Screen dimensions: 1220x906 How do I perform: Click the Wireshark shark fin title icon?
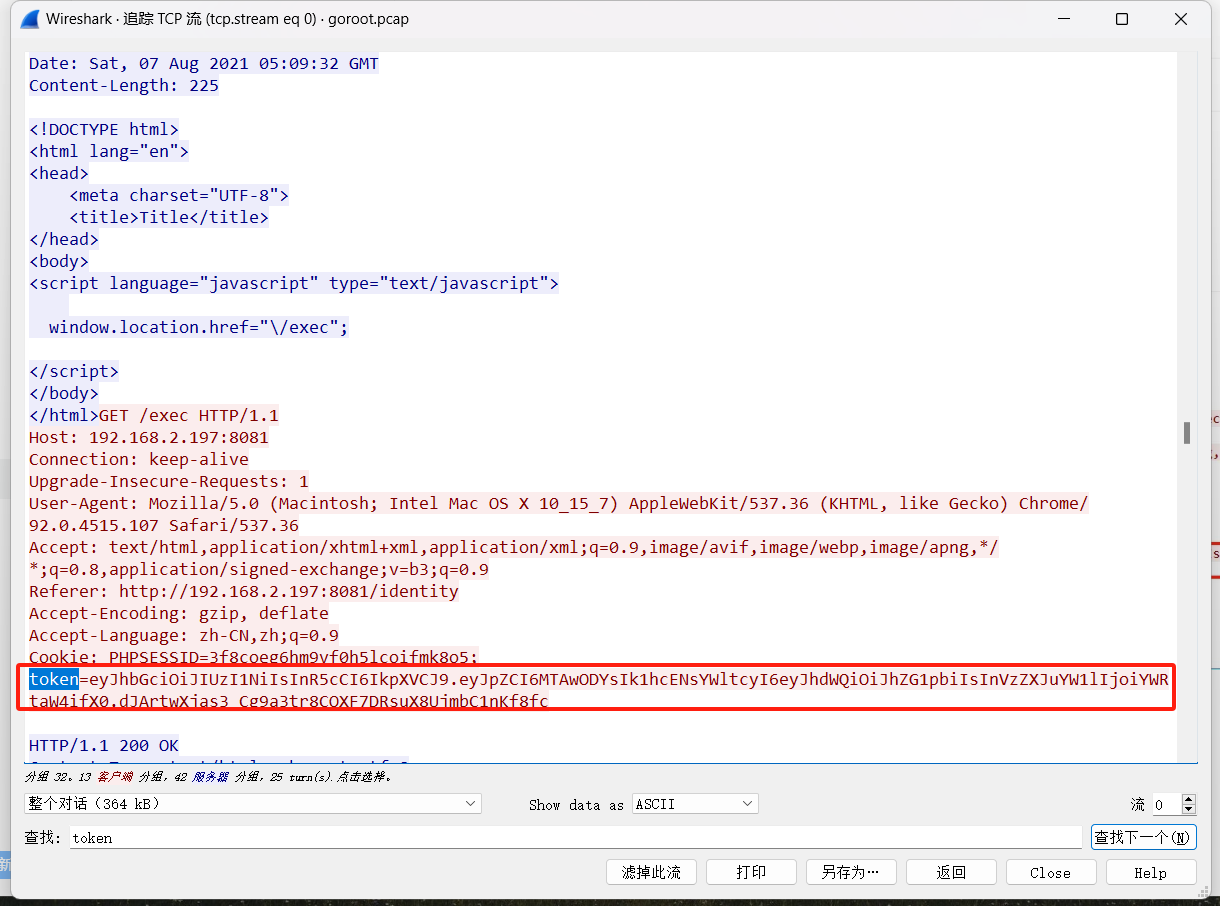pos(29,19)
